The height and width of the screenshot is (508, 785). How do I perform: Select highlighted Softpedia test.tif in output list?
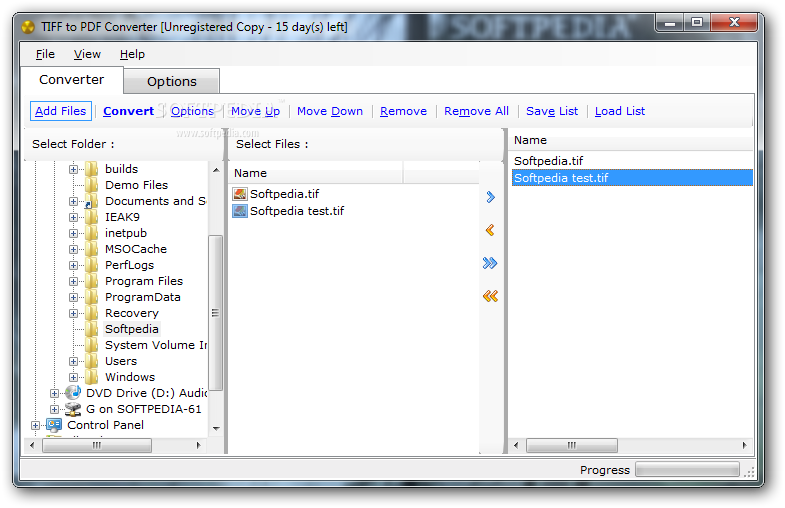632,178
